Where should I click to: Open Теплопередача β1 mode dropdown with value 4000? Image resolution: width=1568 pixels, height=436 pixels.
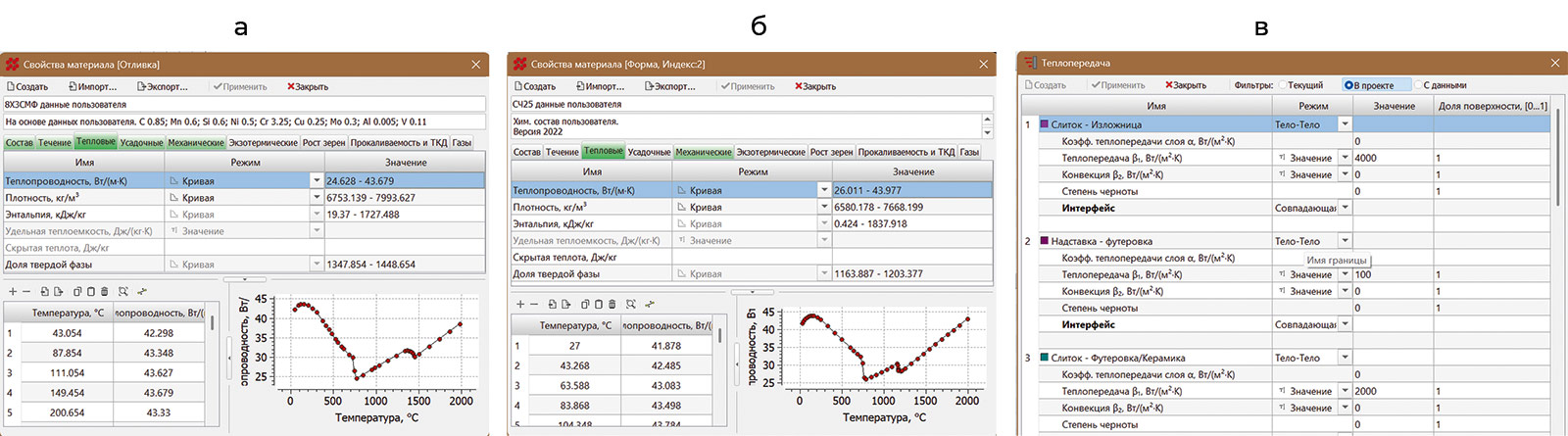click(1345, 158)
